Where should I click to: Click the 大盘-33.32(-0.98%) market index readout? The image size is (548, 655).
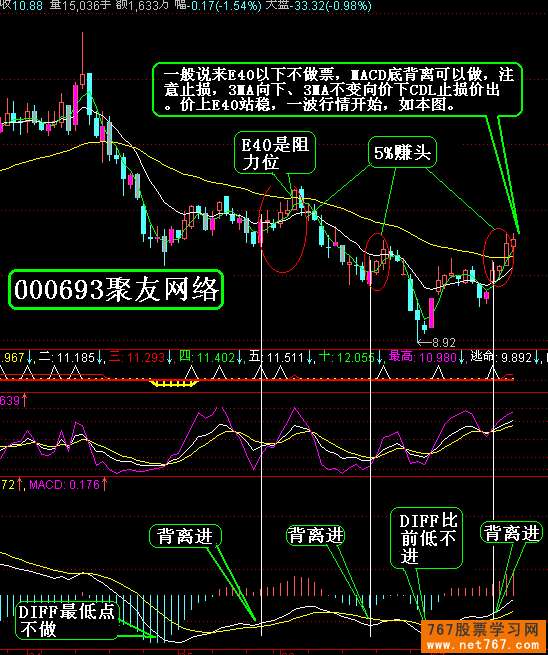pyautogui.click(x=318, y=6)
